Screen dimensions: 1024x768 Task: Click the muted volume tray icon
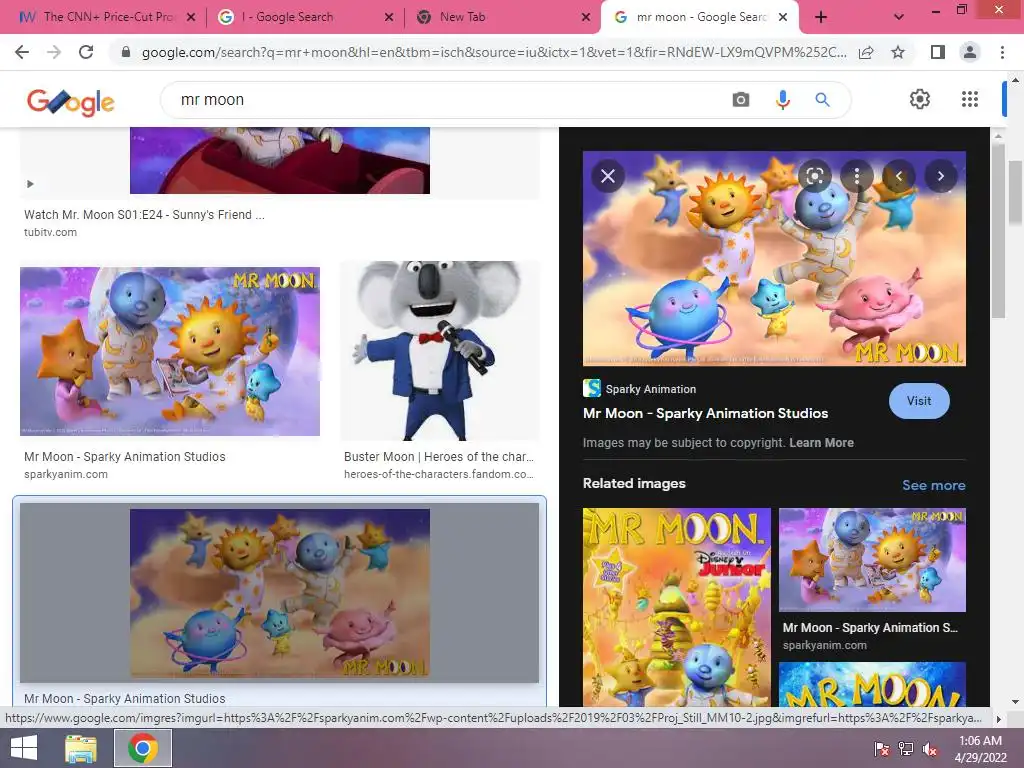click(x=930, y=749)
